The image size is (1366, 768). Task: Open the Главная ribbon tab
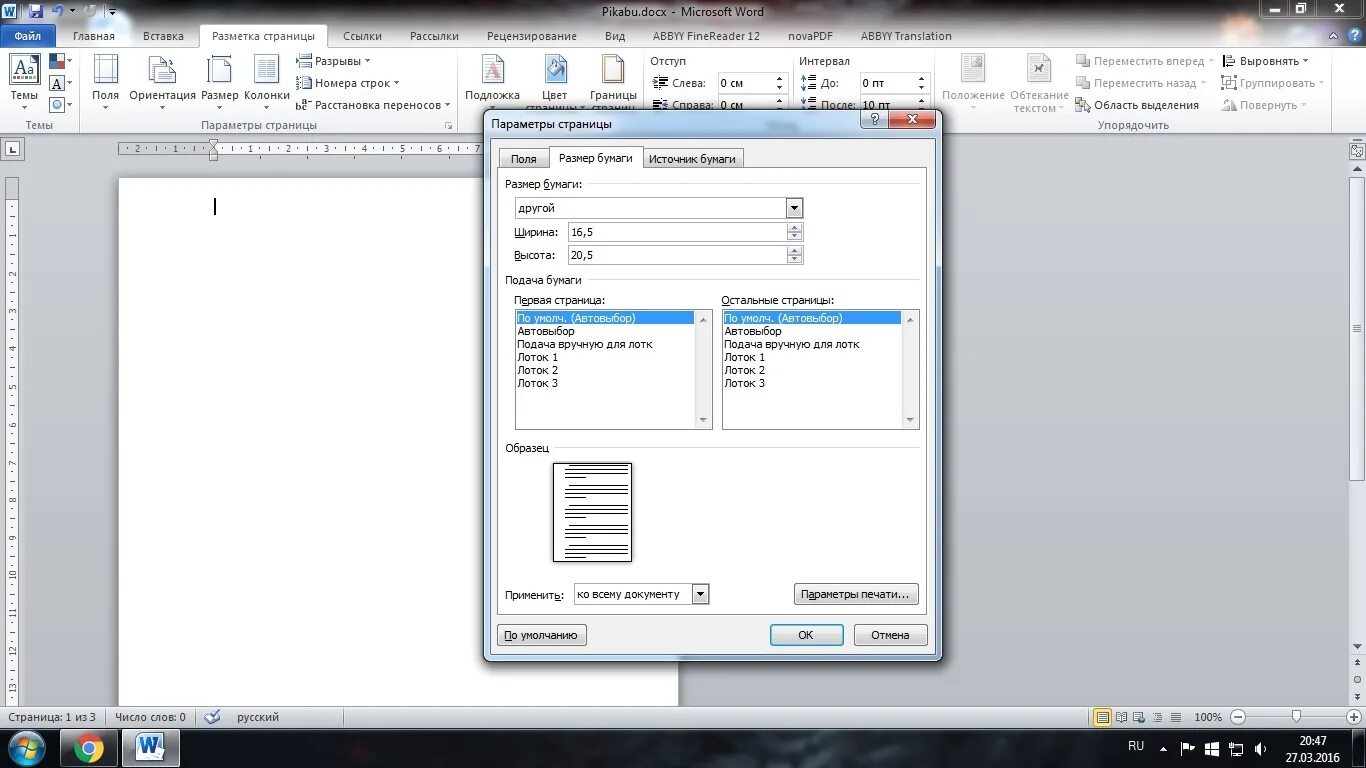coord(94,36)
